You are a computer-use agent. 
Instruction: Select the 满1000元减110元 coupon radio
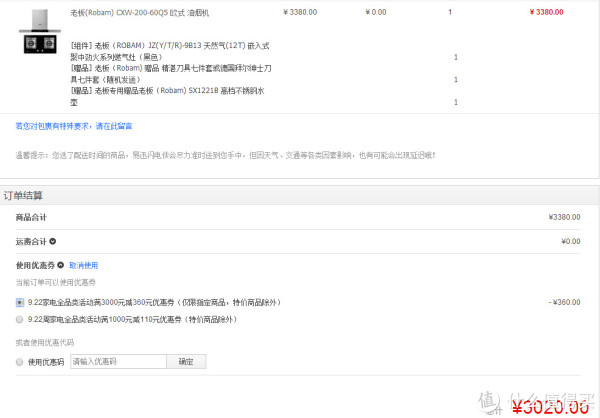tap(20, 319)
